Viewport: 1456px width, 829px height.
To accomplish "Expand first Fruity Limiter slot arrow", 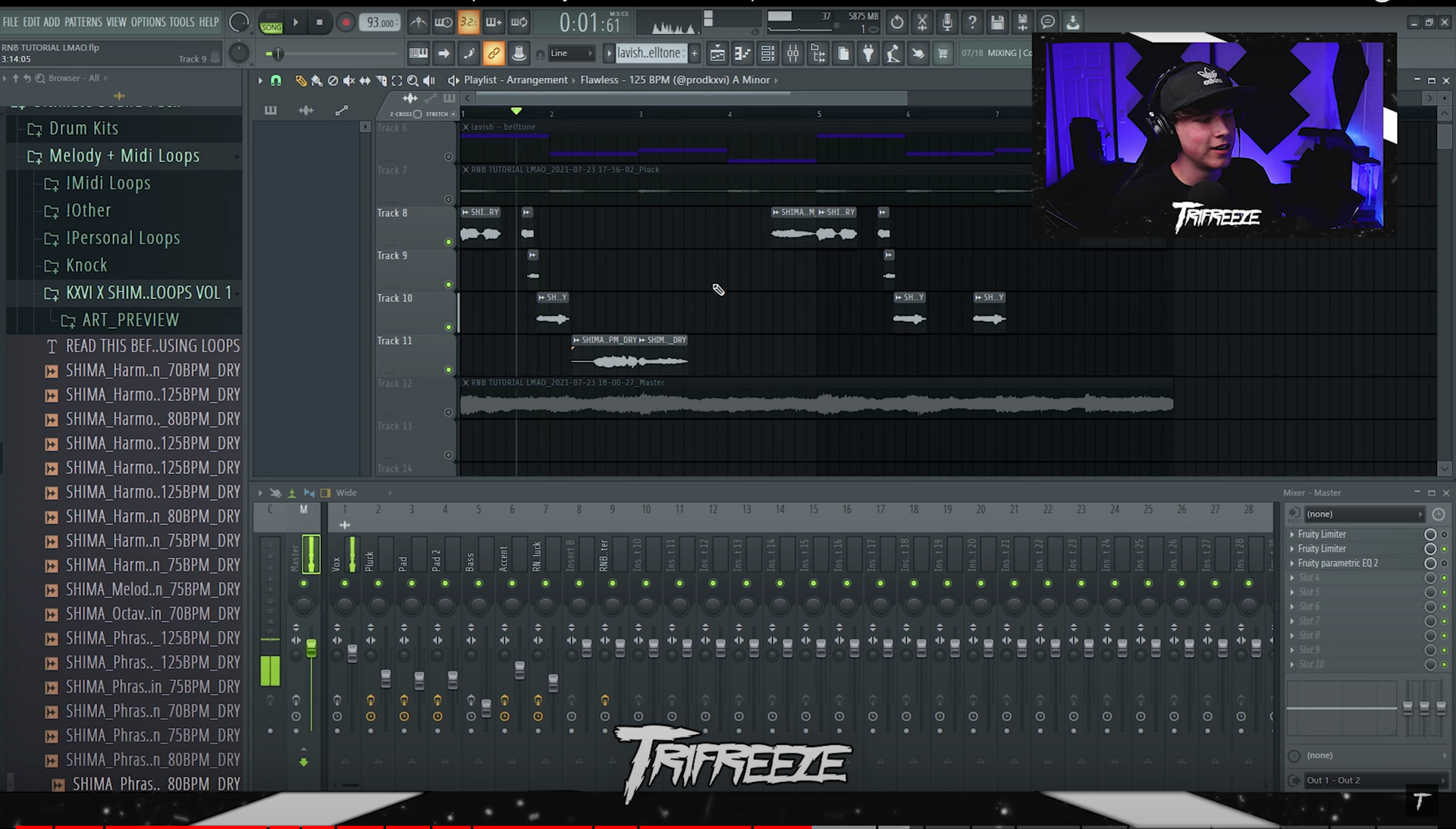I will point(1292,535).
